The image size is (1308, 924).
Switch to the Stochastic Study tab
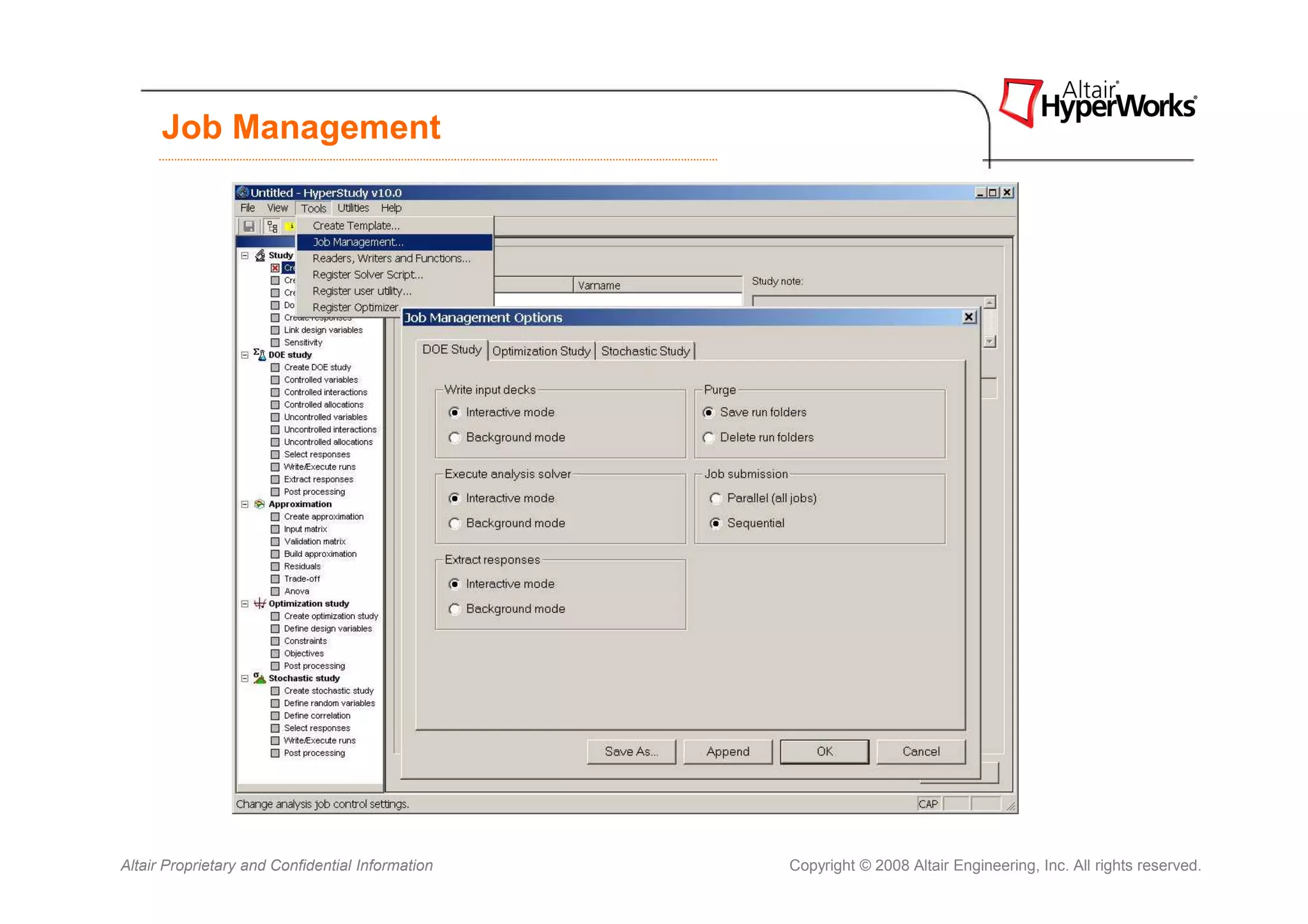click(x=646, y=351)
